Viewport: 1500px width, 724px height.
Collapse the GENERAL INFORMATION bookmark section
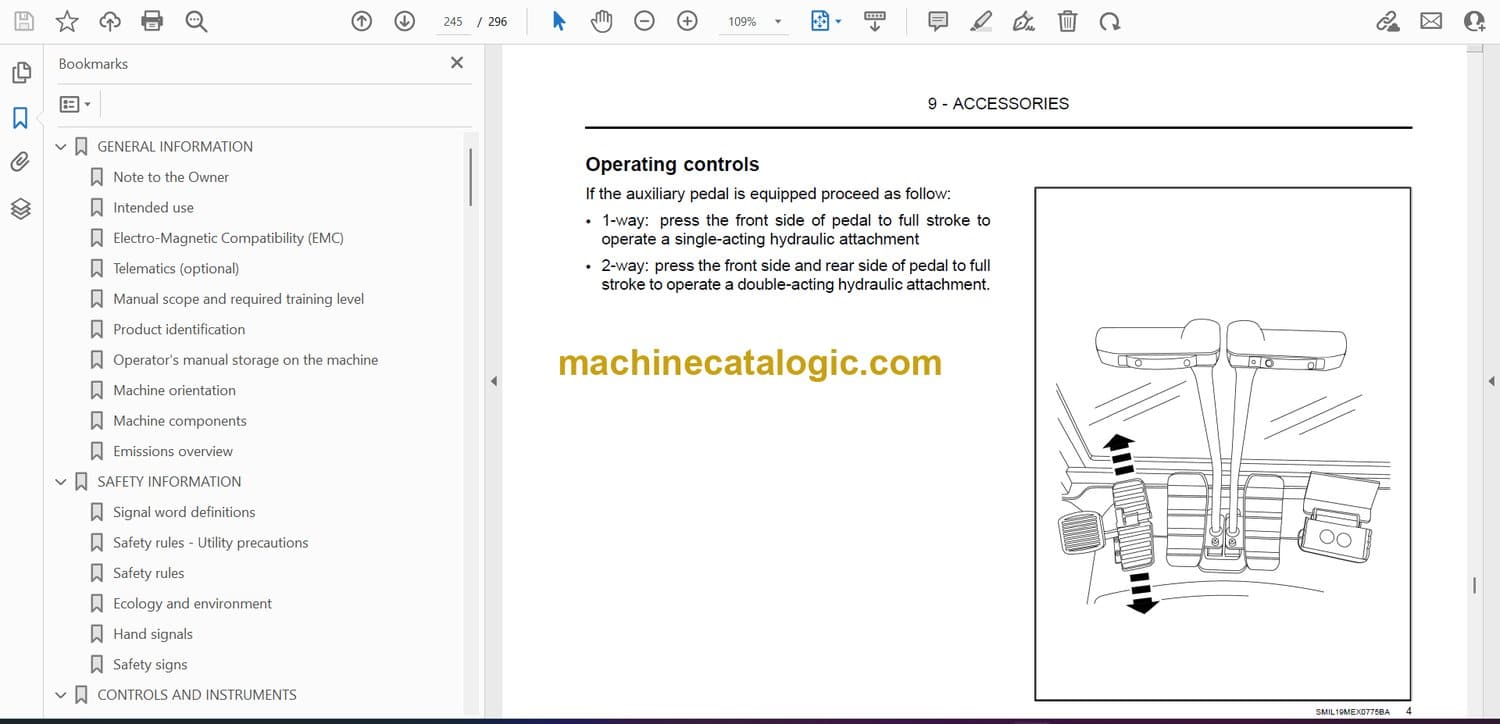[x=61, y=147]
